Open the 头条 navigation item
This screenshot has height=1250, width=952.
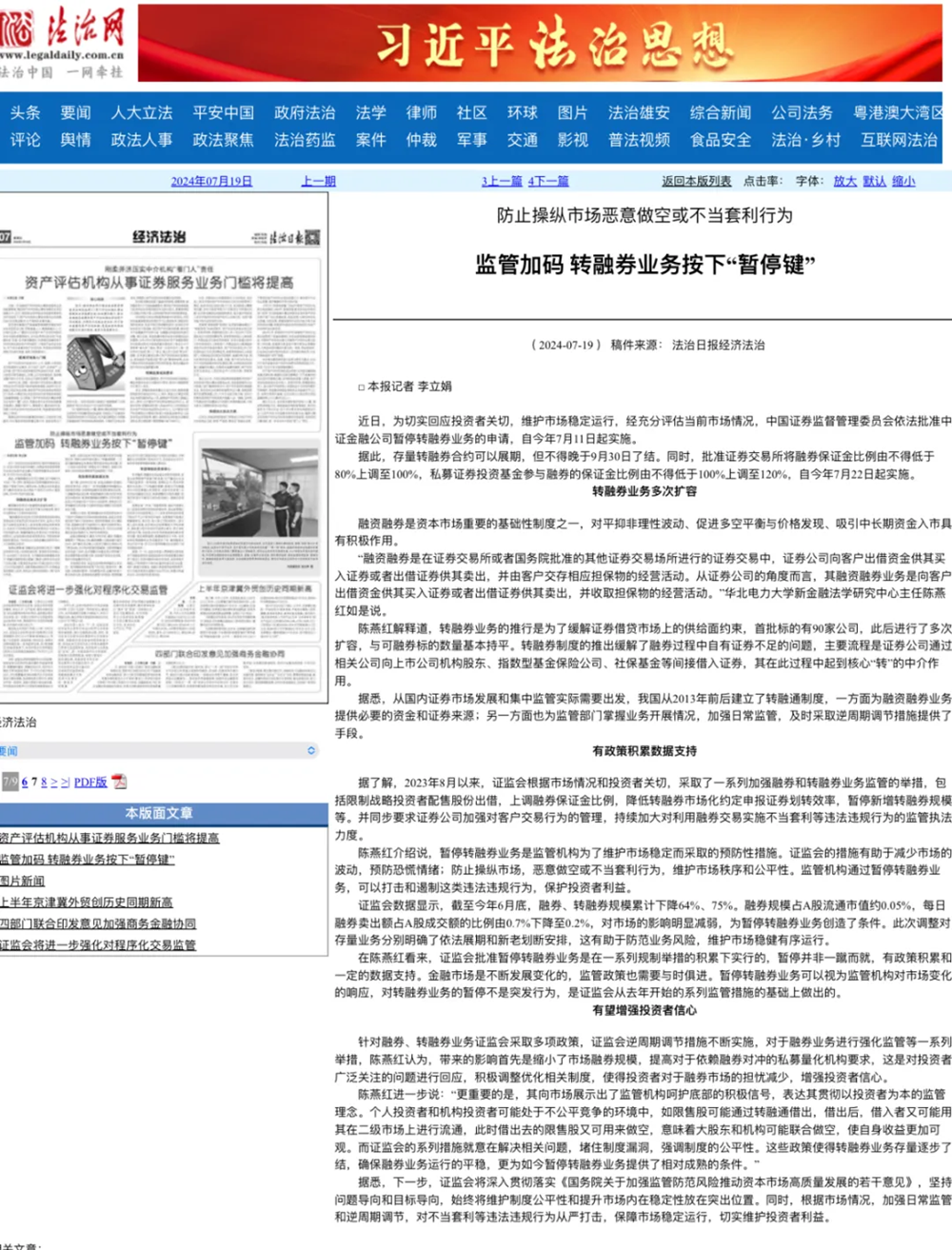click(26, 112)
